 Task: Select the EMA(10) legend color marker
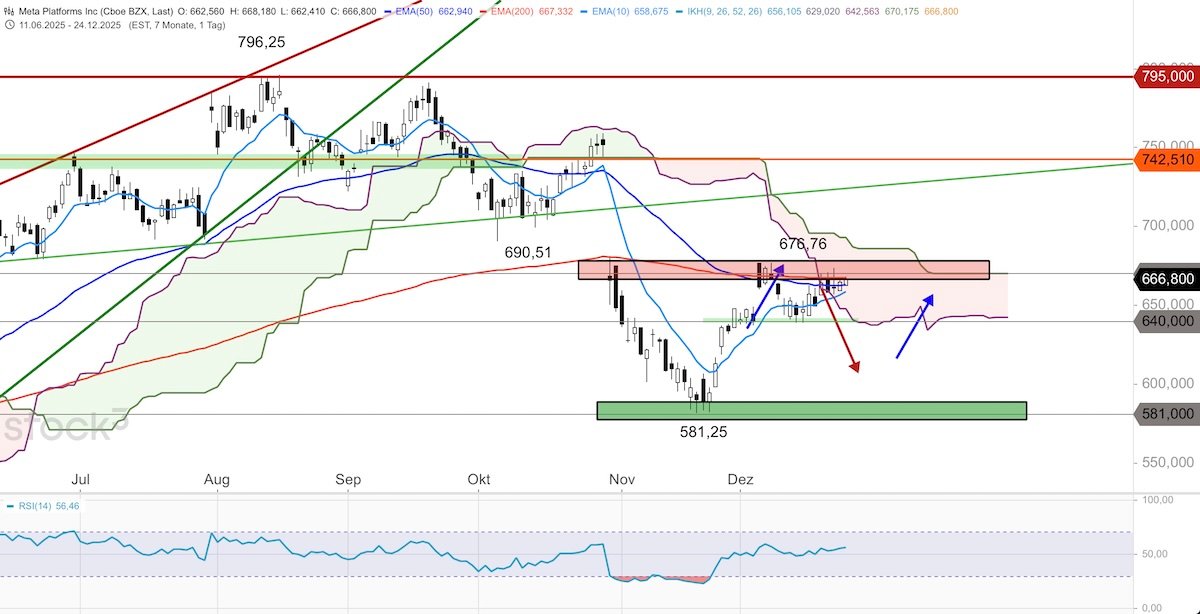[x=583, y=10]
